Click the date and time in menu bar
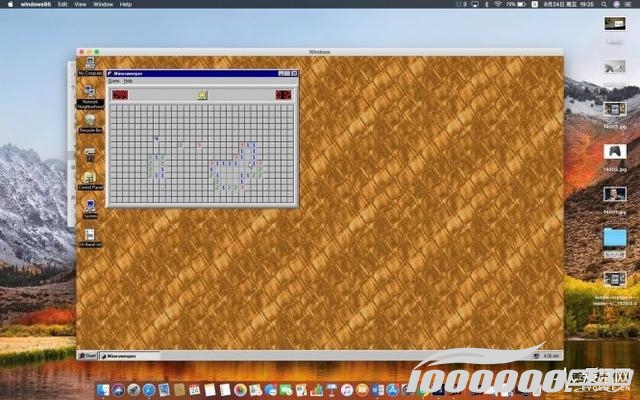 pos(569,4)
